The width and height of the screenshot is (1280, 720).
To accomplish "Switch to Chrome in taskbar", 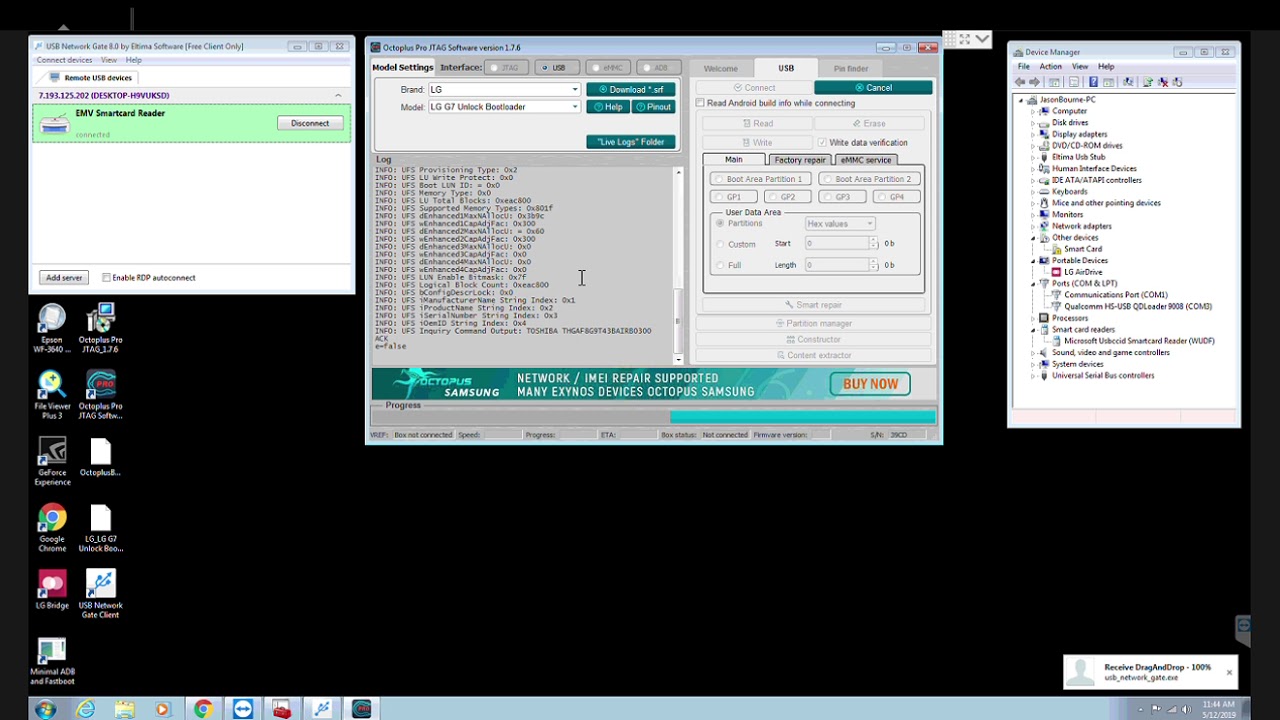I will pos(203,709).
